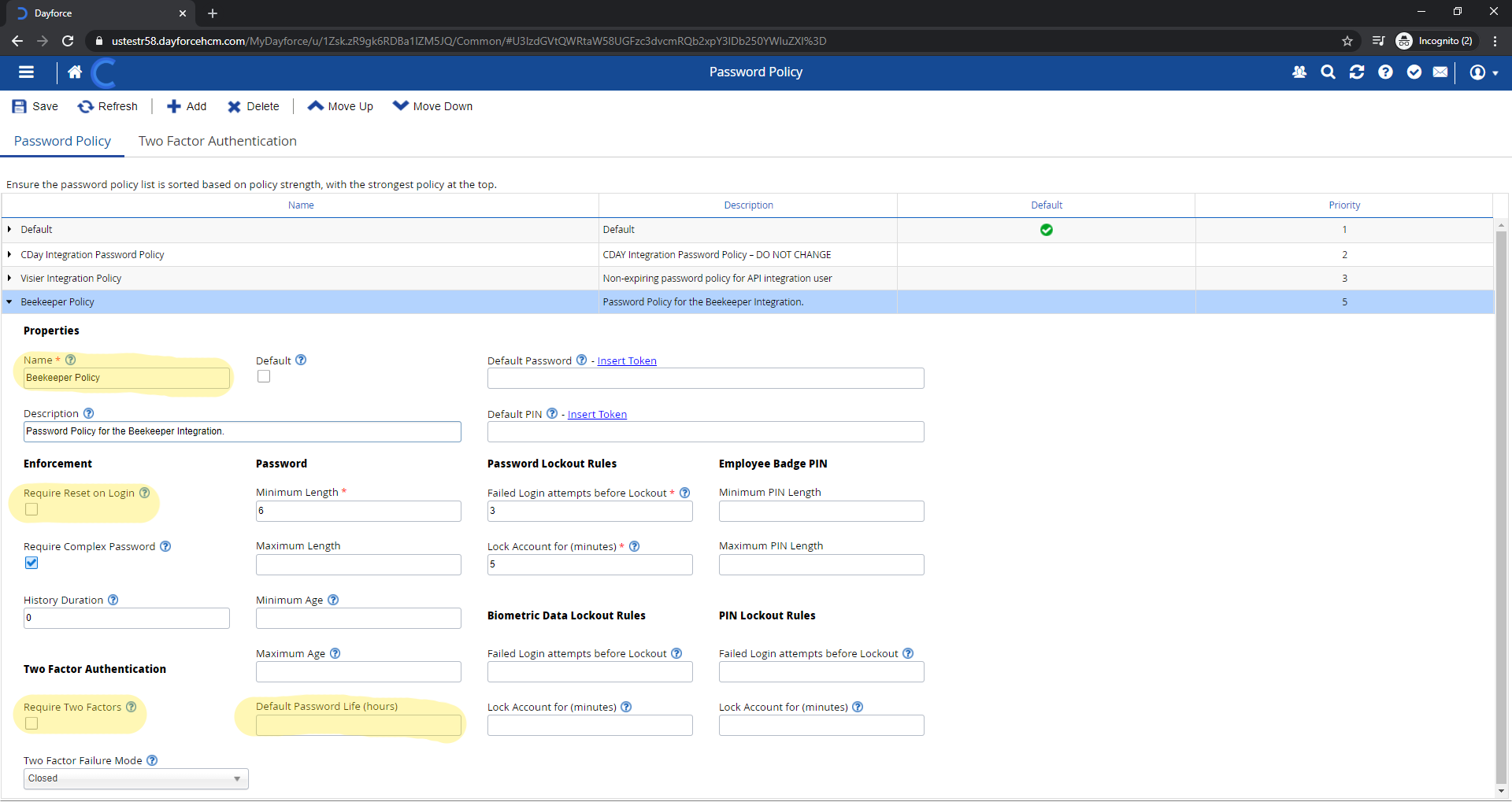
Task: Click help icon for Minimum Age
Action: click(x=333, y=600)
